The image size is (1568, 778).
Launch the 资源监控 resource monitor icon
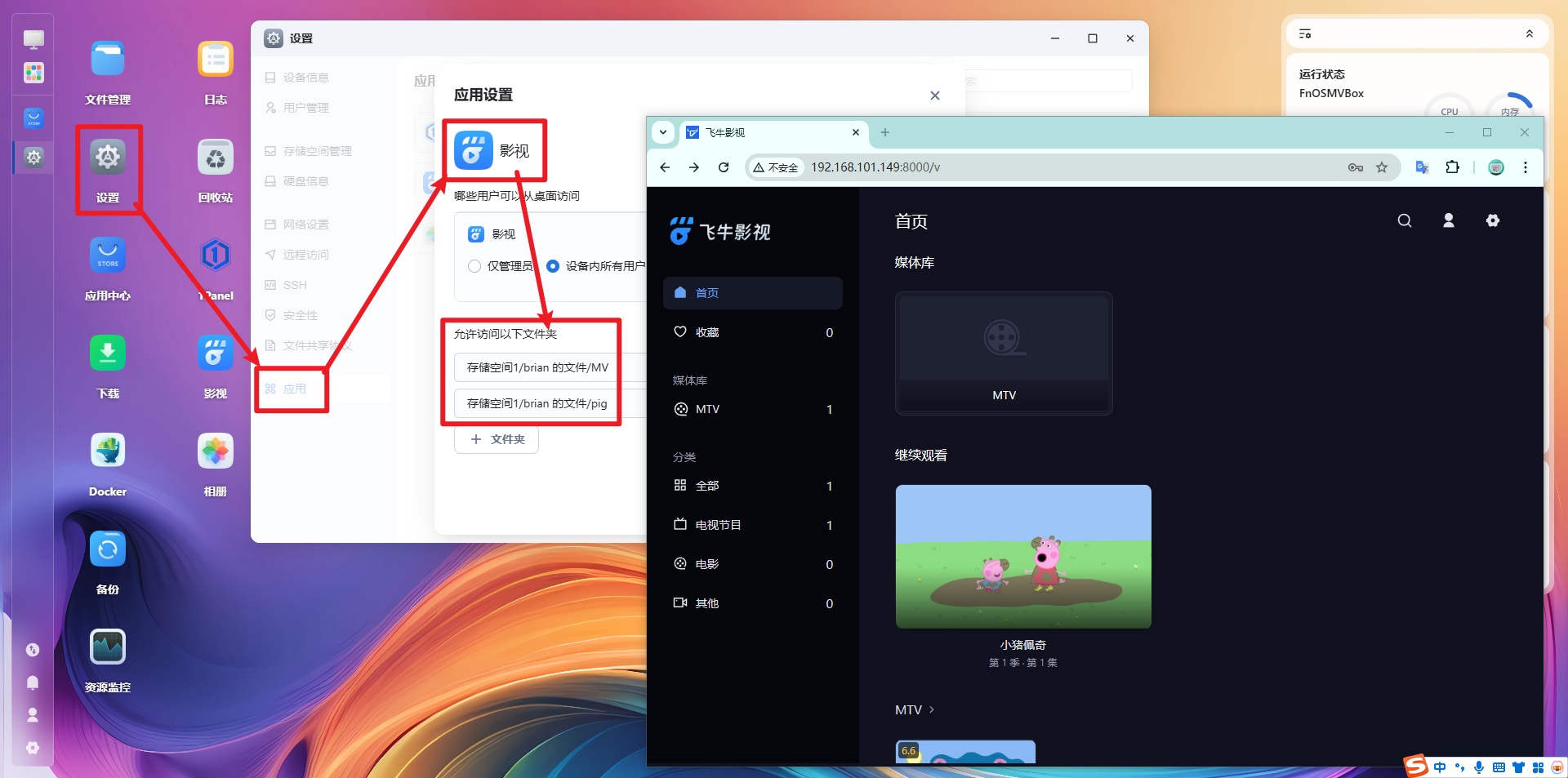coord(107,647)
